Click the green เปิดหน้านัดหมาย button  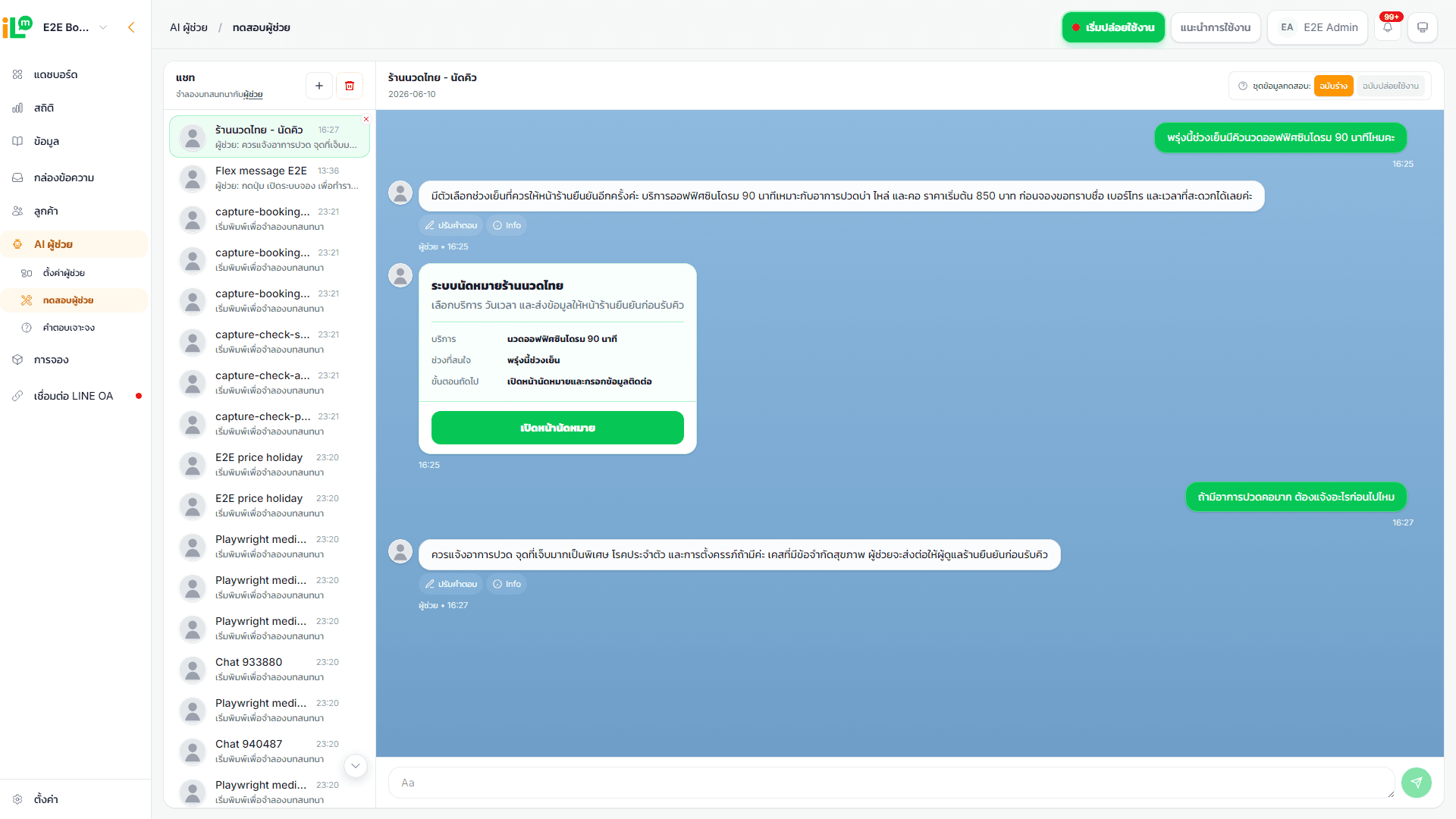coord(557,428)
